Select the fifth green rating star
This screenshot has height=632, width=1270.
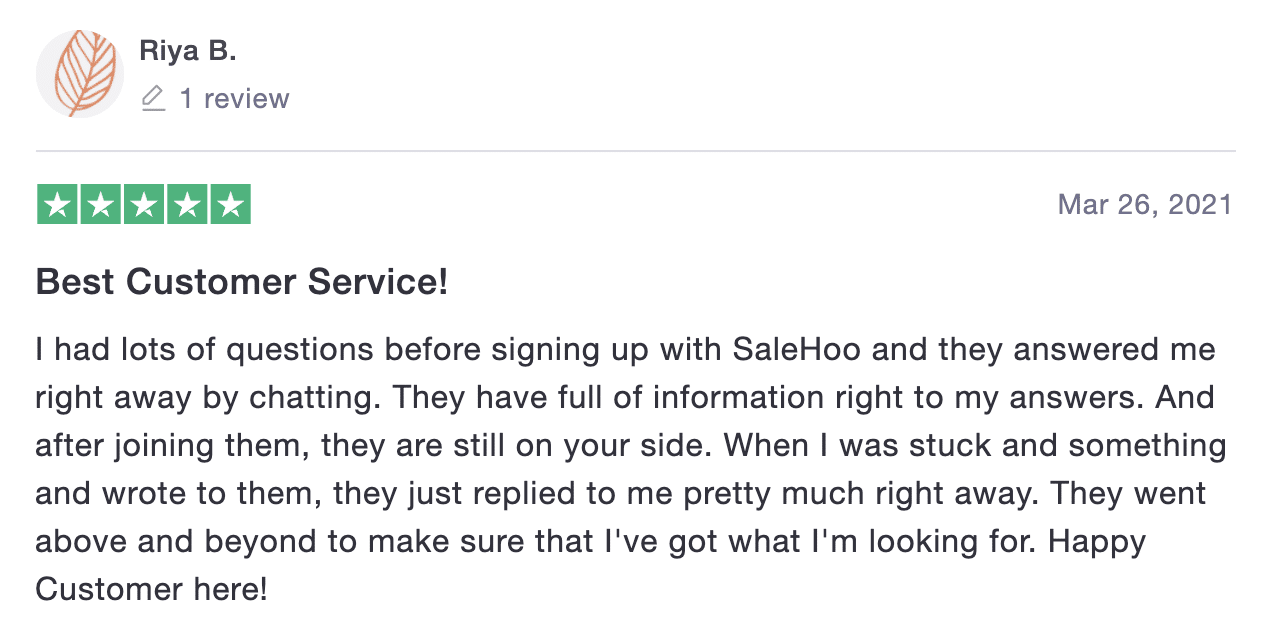click(230, 205)
